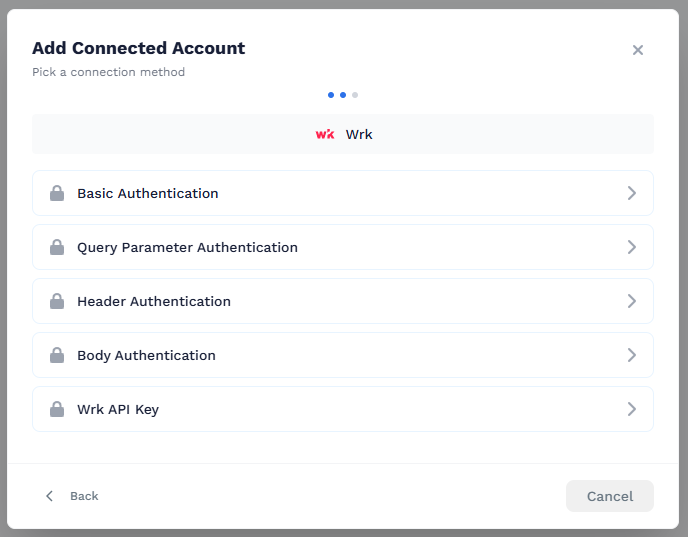
Task: Pick Header Authentication method
Action: (343, 301)
